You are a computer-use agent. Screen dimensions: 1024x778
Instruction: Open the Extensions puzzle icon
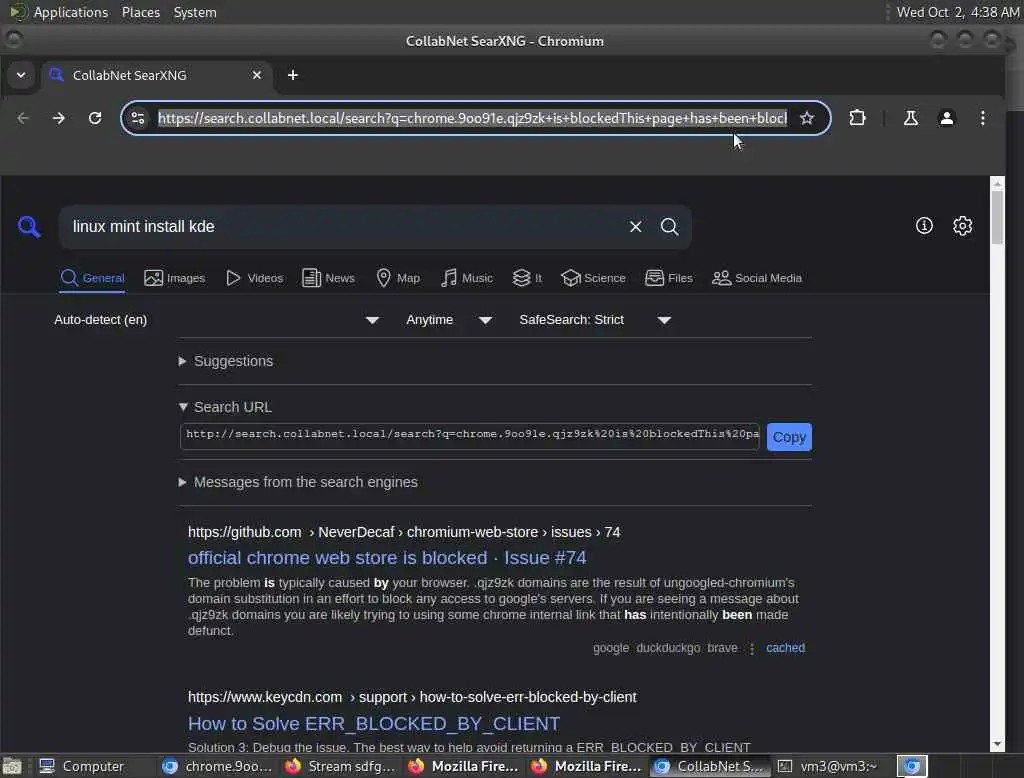point(857,118)
